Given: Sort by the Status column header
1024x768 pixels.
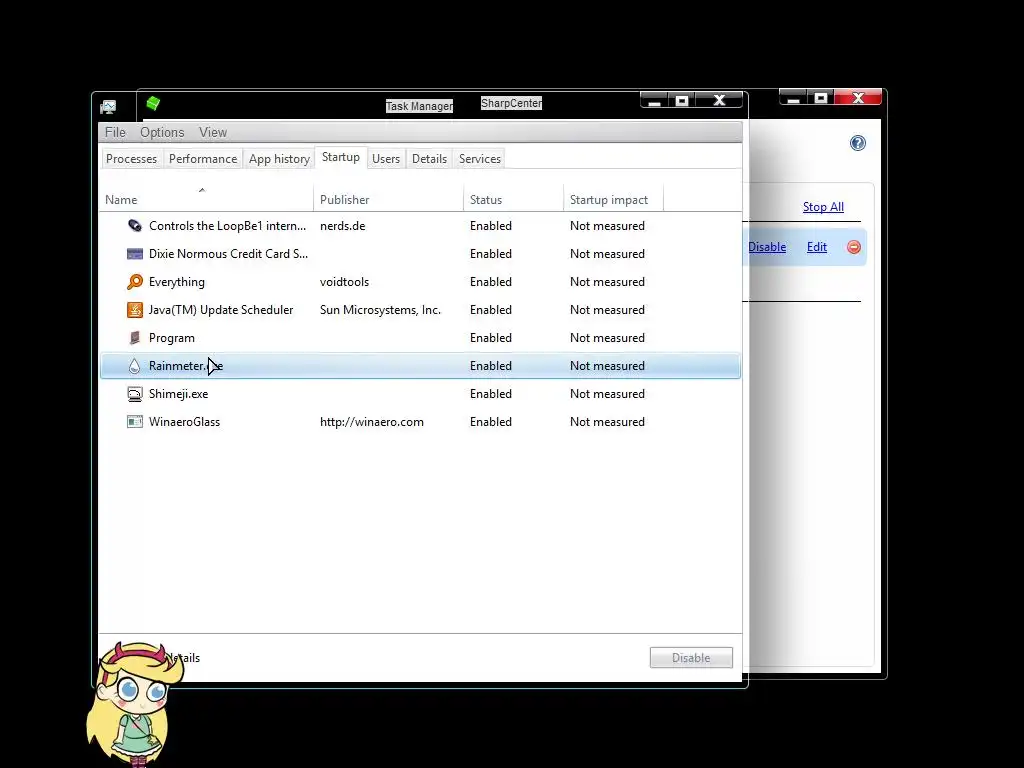Looking at the screenshot, I should click(513, 200).
